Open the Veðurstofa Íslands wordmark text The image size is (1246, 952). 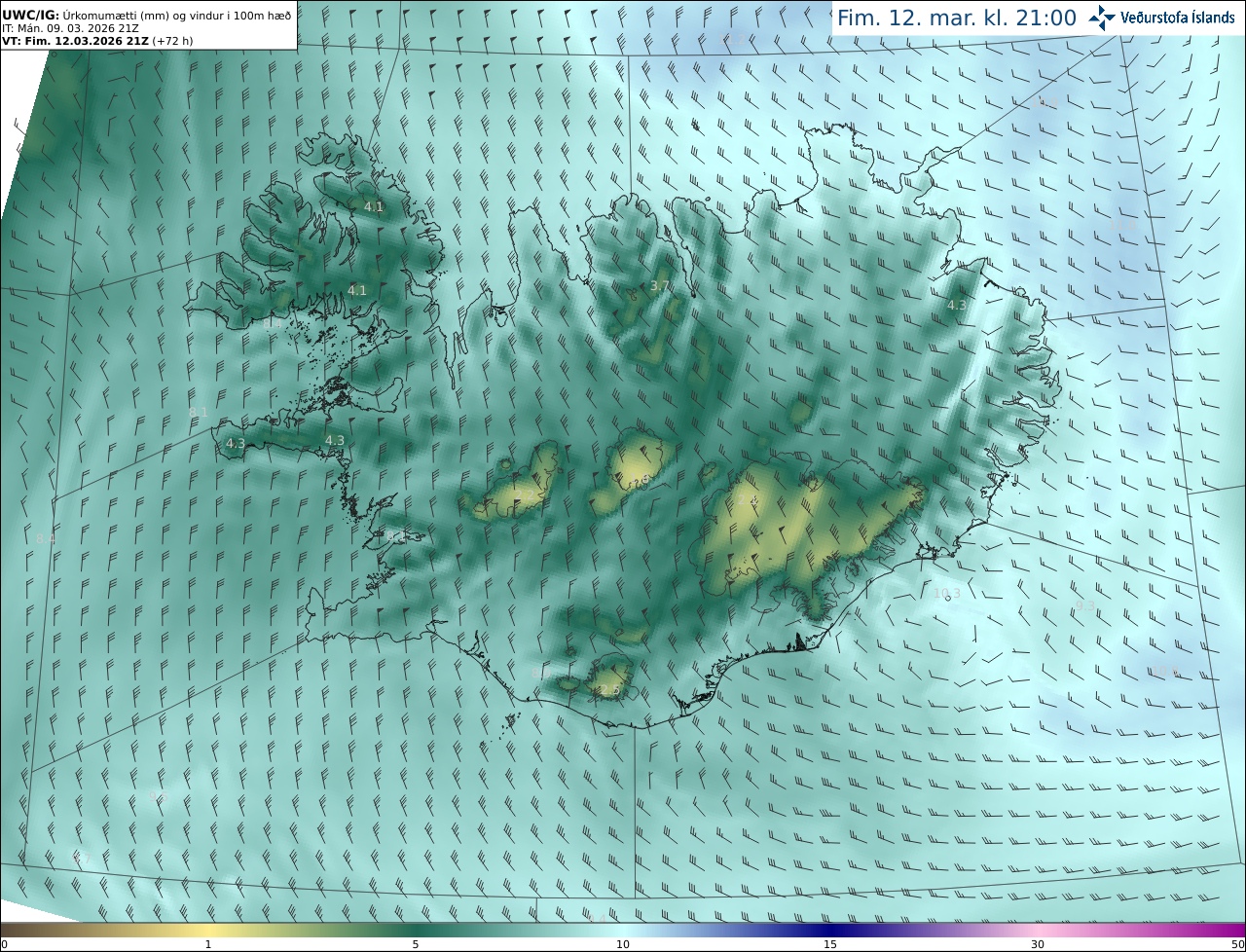[1178, 18]
